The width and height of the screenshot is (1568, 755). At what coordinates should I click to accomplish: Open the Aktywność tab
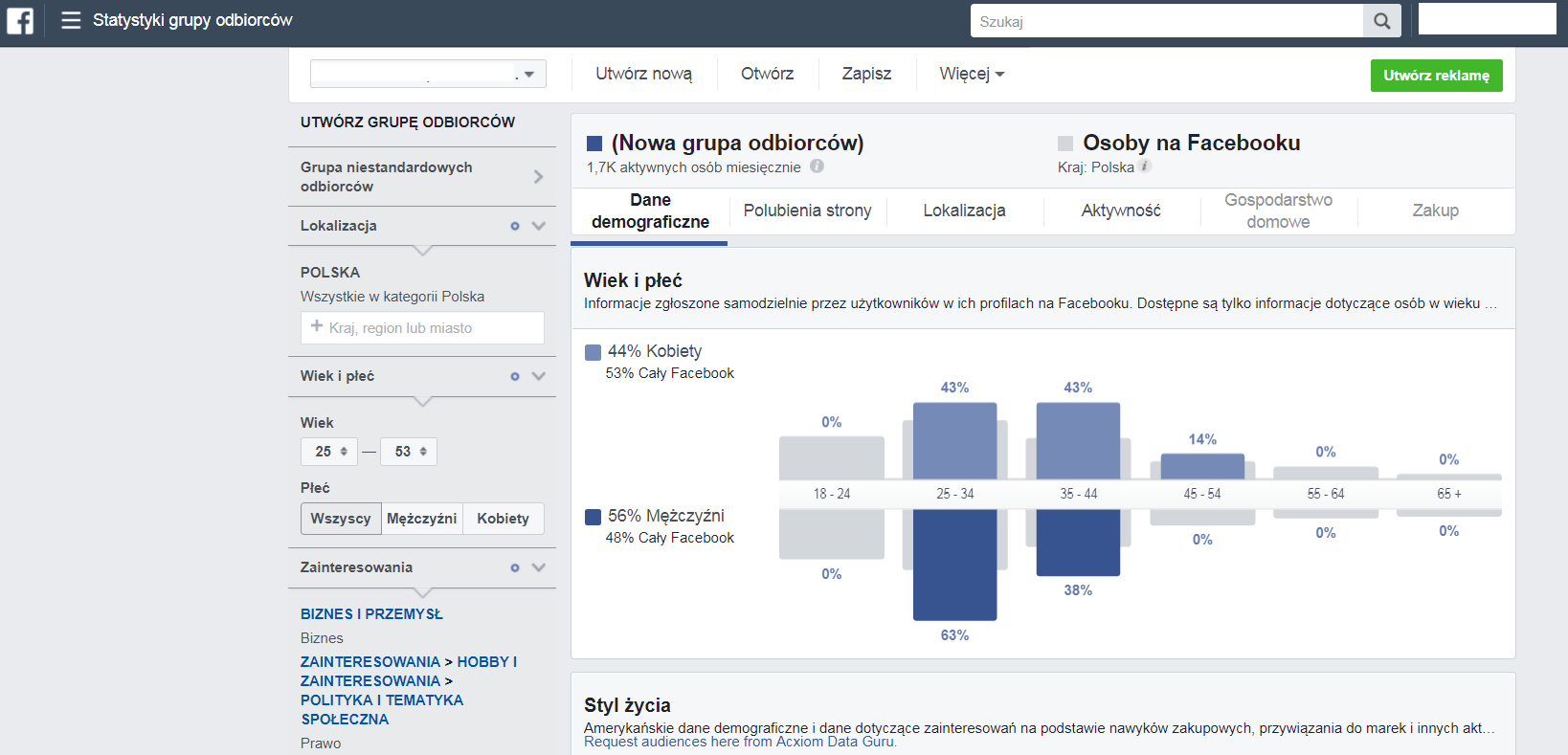point(1121,211)
